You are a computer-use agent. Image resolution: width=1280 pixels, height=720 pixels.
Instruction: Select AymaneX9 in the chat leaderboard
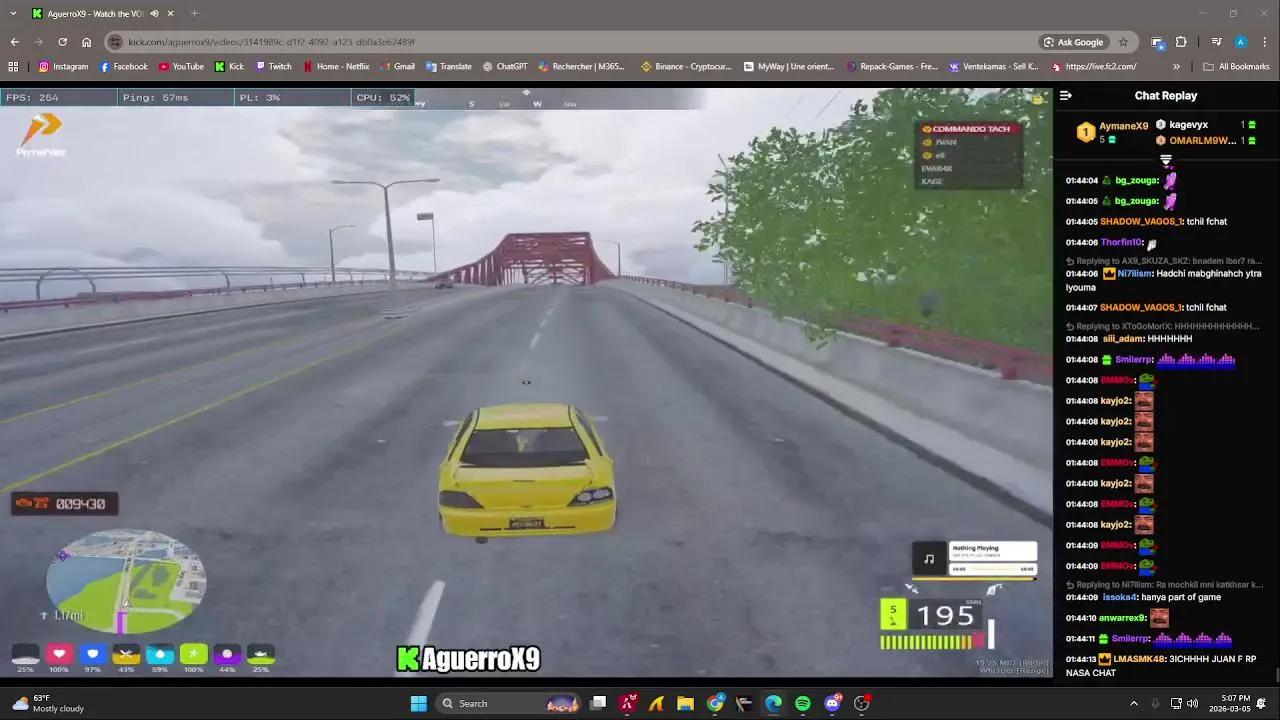pyautogui.click(x=1123, y=127)
